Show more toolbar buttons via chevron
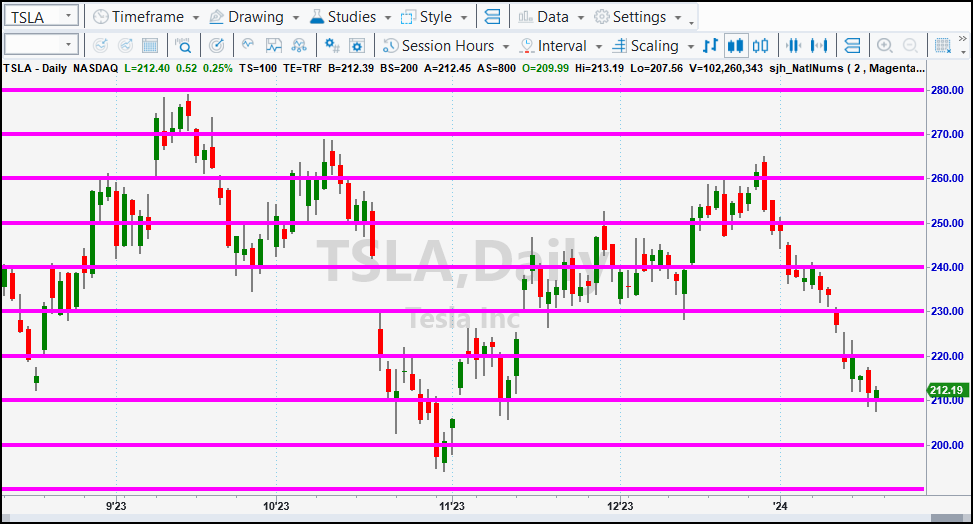The width and height of the screenshot is (973, 524). [x=962, y=39]
